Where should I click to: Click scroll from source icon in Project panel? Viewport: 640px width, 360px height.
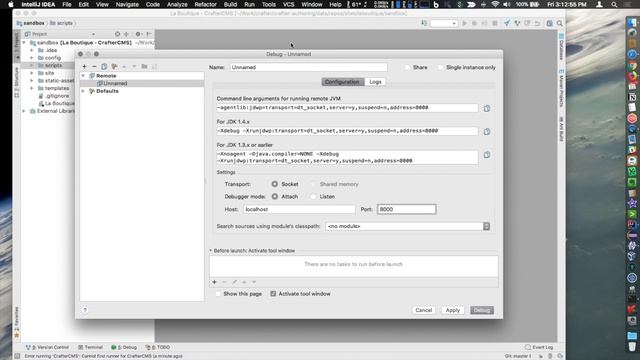tap(118, 34)
